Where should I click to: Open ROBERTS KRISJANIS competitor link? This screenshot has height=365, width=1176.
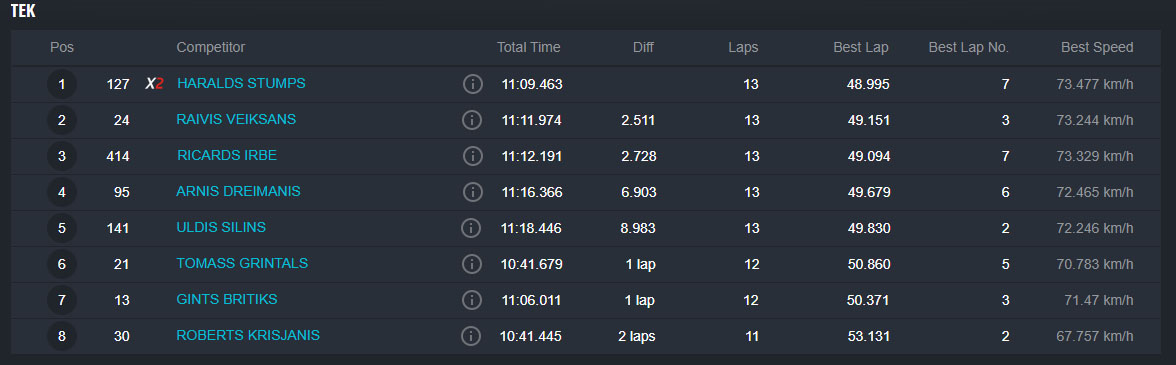248,335
